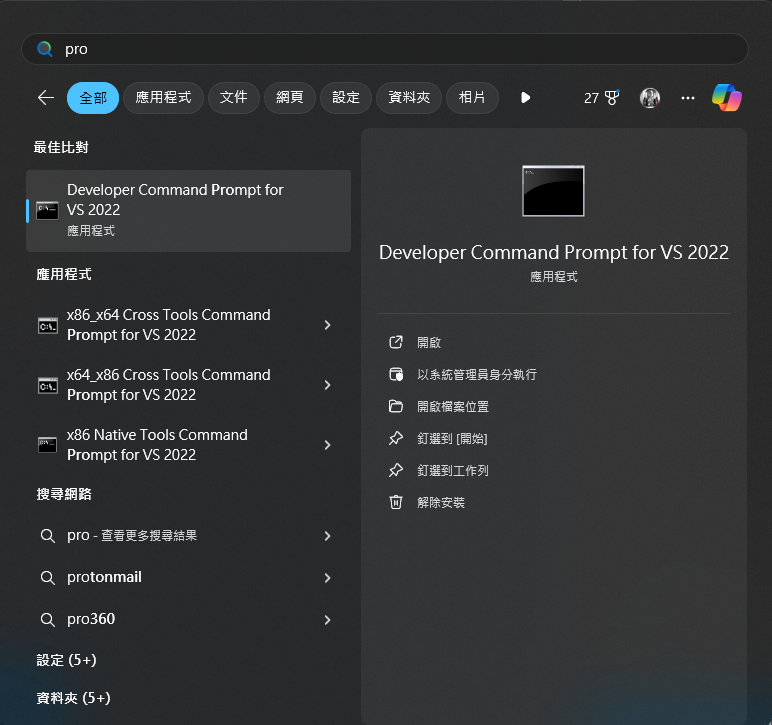
Task: Expand the pro360 suggestion chevron
Action: (327, 620)
